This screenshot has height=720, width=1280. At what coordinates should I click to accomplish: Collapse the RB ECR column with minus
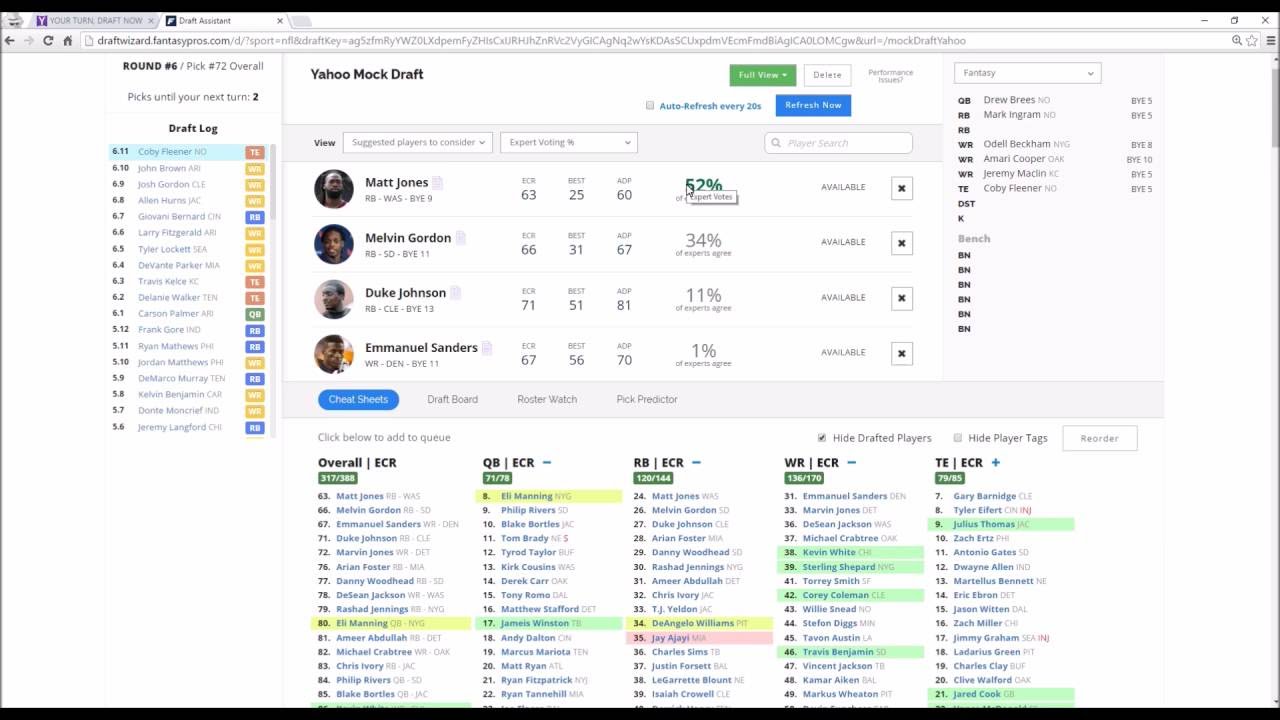696,463
